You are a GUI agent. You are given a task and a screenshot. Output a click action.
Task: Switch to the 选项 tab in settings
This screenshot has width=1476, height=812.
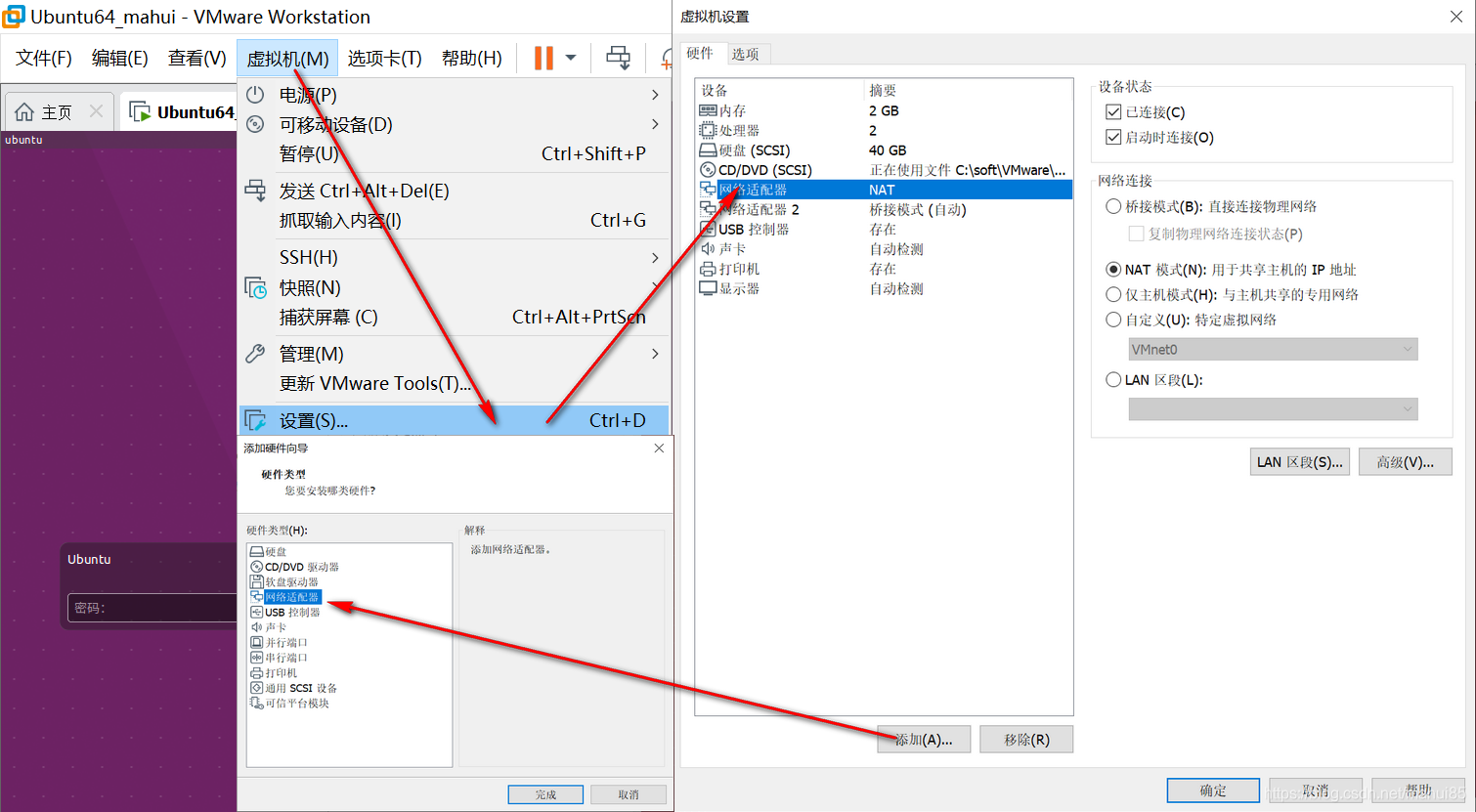click(746, 54)
